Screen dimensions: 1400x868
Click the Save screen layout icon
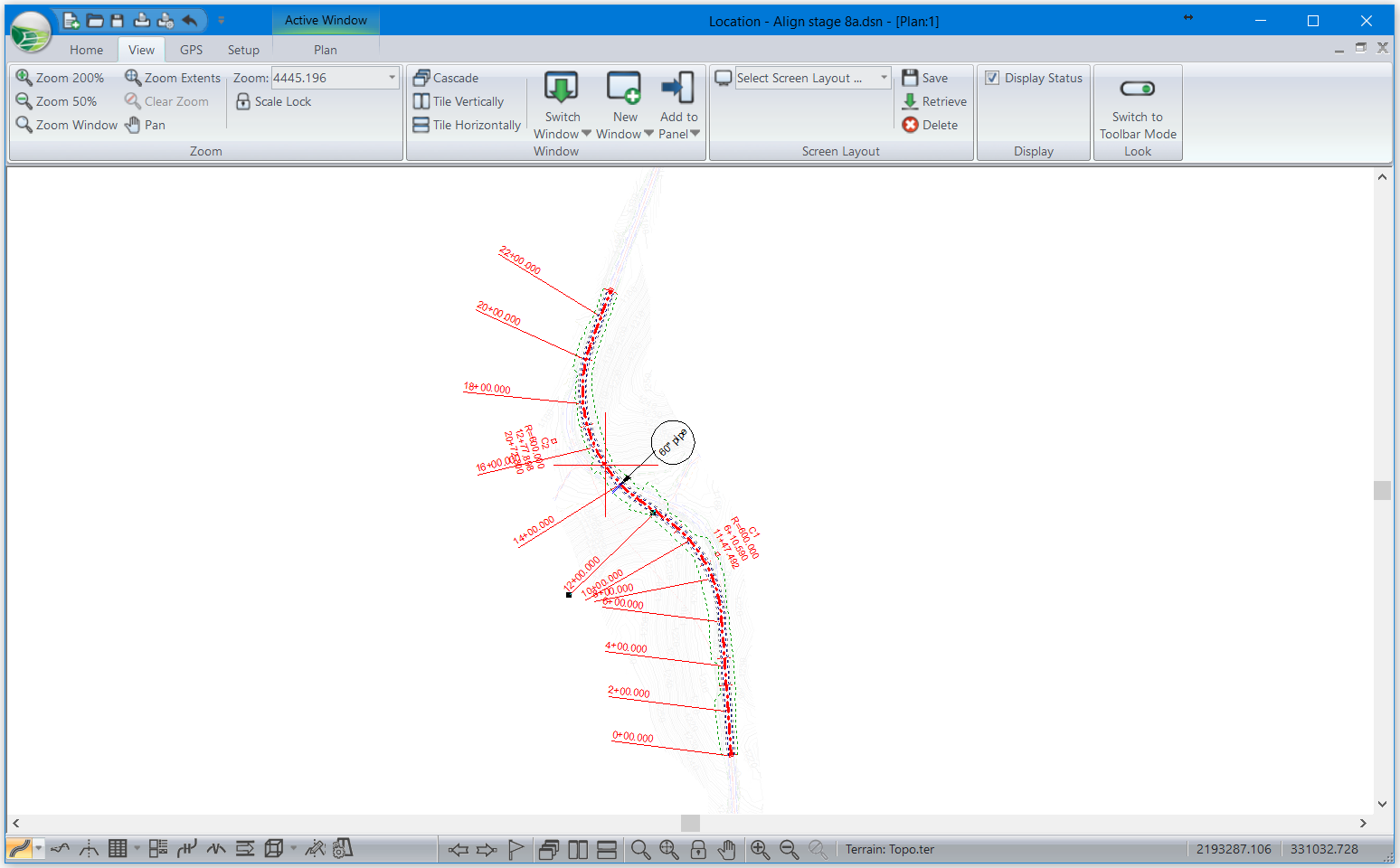[911, 78]
